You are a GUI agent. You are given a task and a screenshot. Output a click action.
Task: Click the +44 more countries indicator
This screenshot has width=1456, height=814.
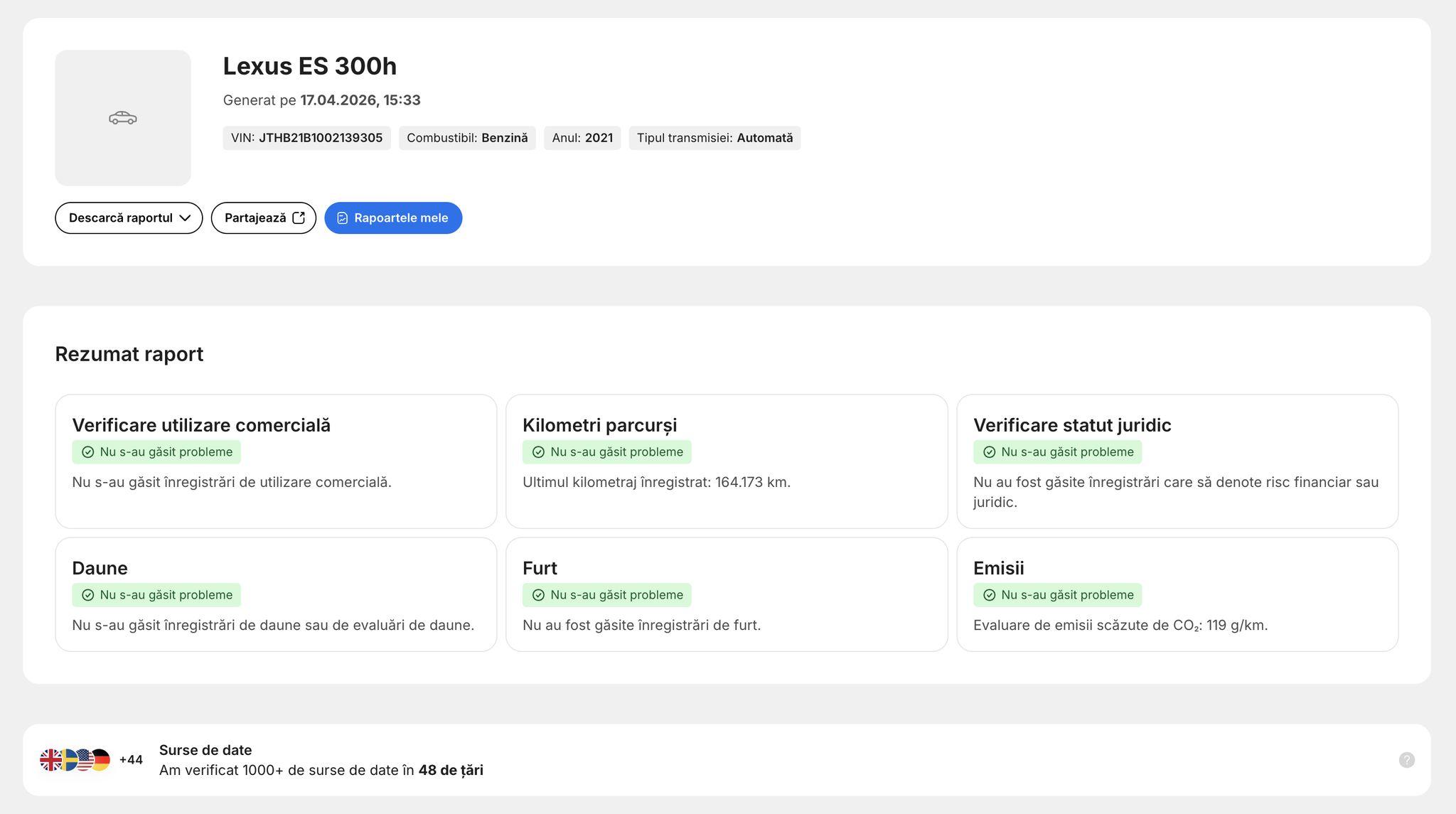[x=131, y=760]
